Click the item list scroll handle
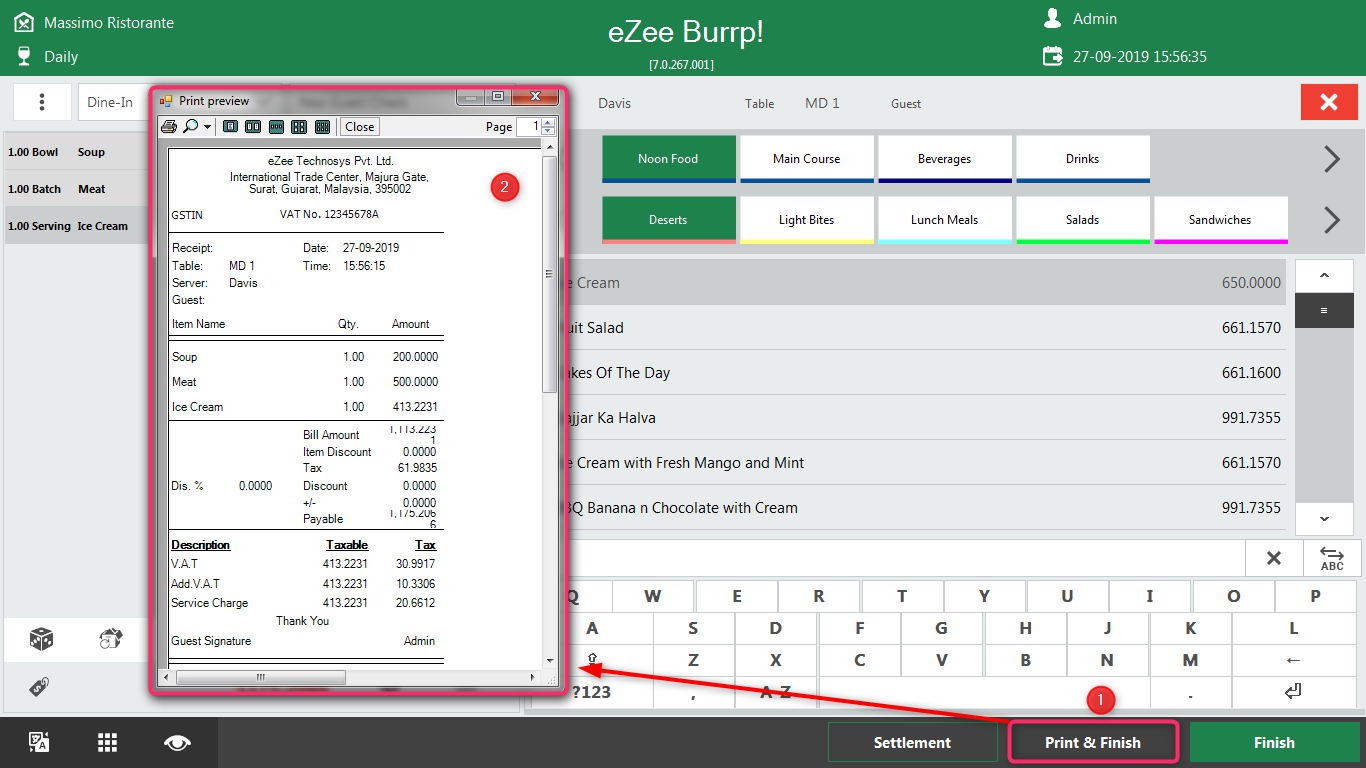1366x768 pixels. pyautogui.click(x=1324, y=311)
